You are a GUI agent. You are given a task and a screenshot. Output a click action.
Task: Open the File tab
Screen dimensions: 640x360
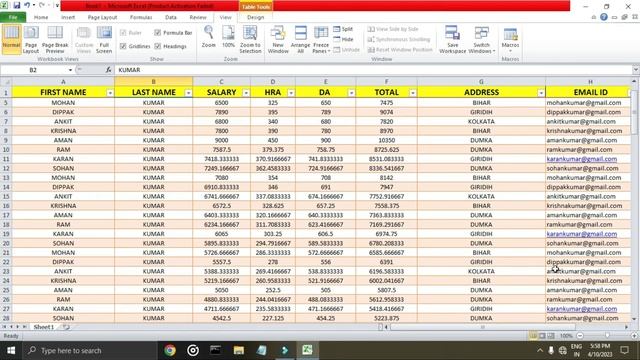(x=13, y=17)
